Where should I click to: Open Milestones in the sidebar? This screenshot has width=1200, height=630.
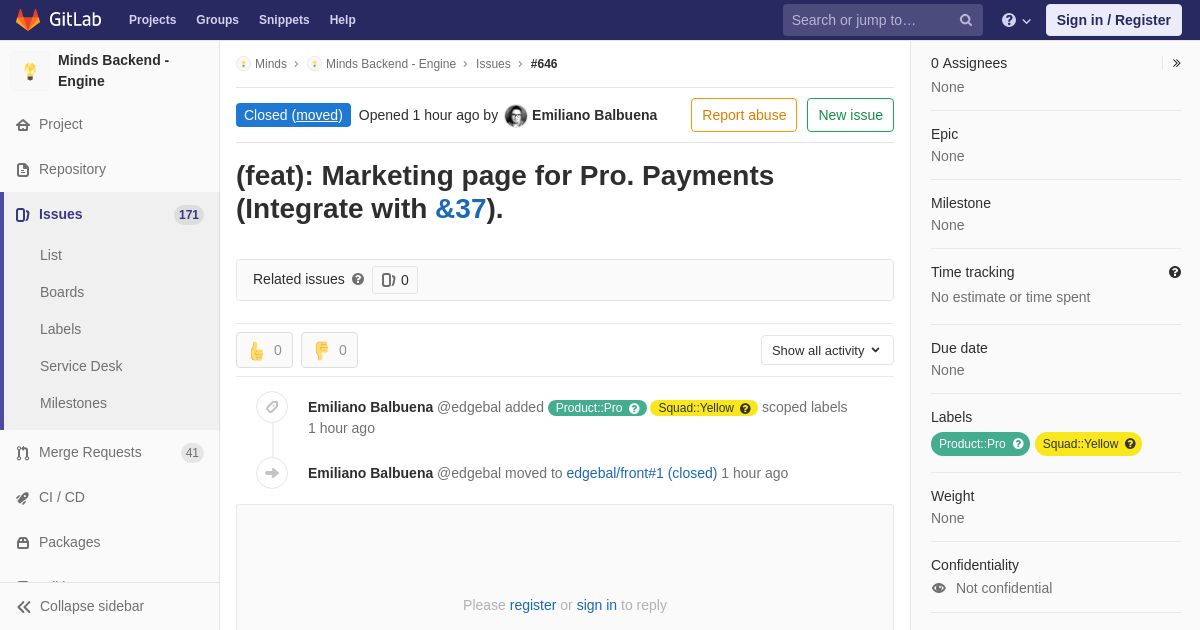(x=73, y=403)
